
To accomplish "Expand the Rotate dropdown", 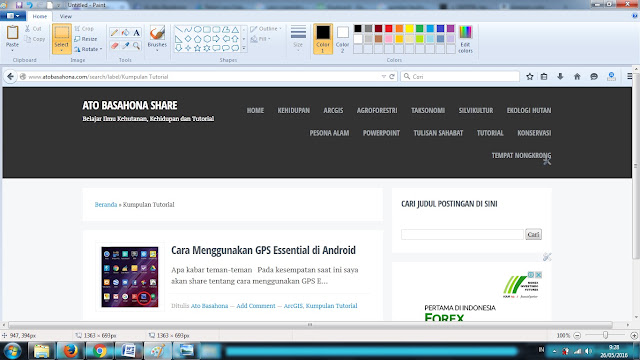I will tap(88, 49).
